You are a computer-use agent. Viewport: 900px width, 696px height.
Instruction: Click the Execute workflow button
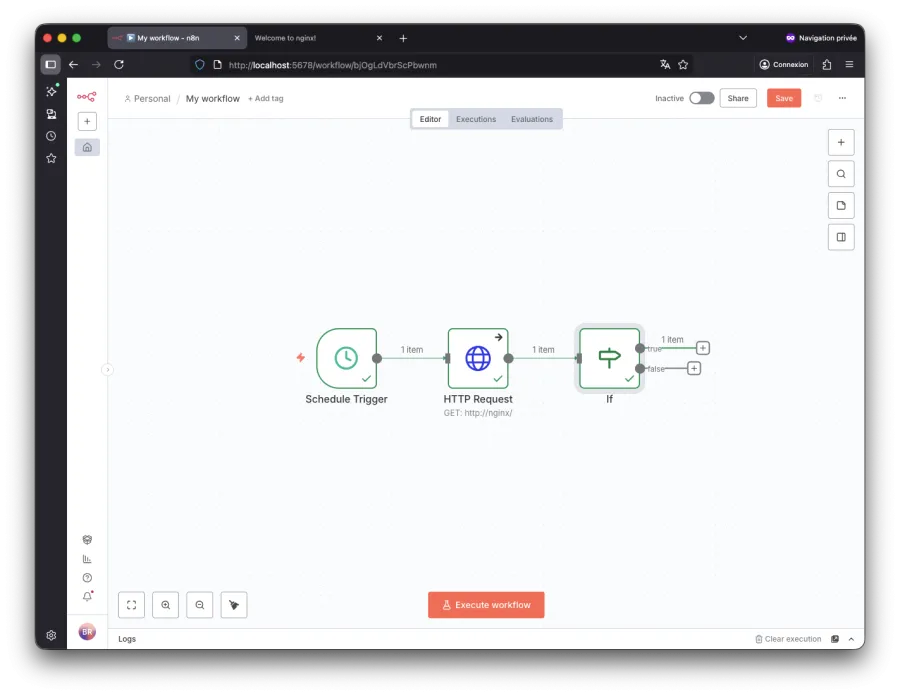point(486,605)
